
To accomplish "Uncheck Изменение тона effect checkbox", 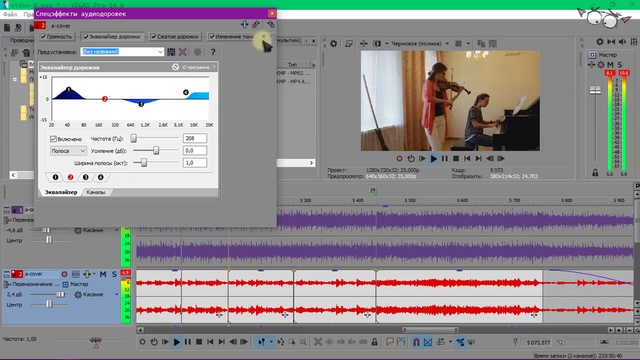I will (212, 36).
